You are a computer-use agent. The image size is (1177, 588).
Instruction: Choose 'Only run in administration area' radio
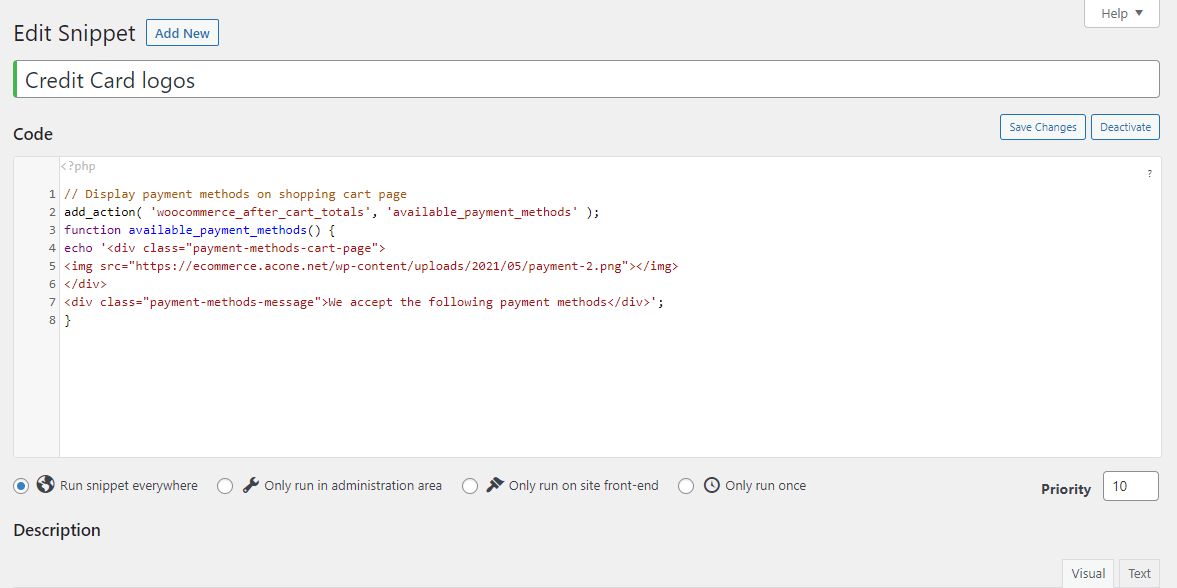(x=225, y=486)
